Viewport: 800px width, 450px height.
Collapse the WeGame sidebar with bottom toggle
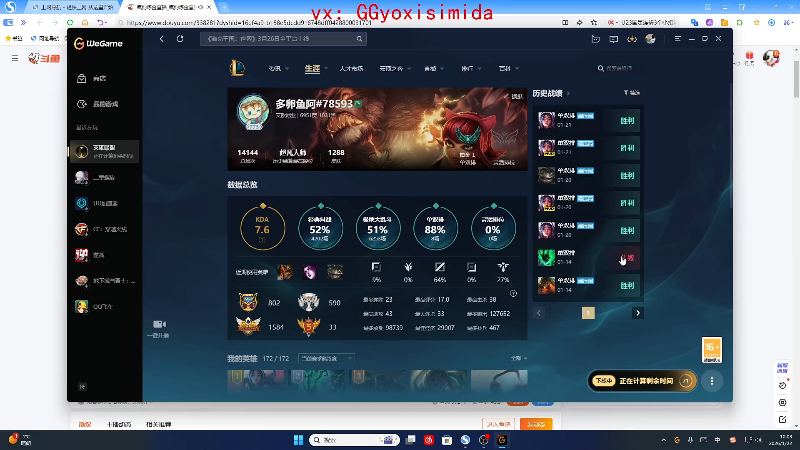coord(82,387)
